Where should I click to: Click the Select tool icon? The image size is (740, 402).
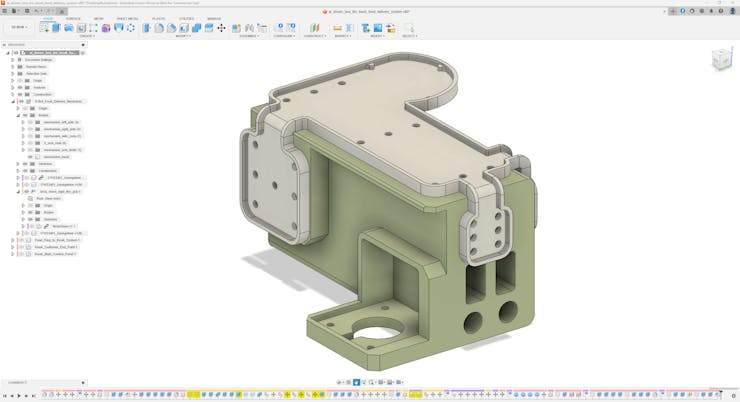[x=407, y=28]
